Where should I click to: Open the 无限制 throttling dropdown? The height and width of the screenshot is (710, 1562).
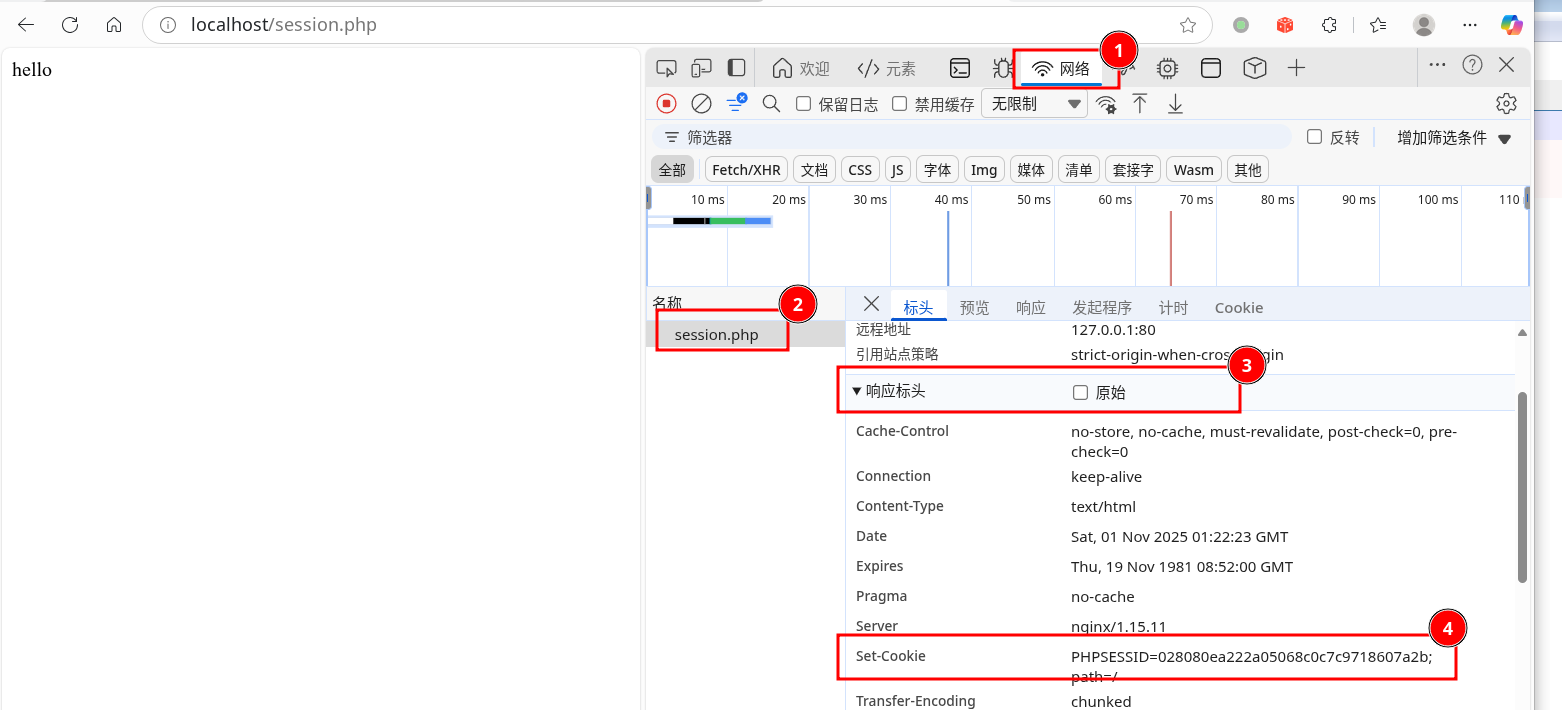coord(1034,103)
